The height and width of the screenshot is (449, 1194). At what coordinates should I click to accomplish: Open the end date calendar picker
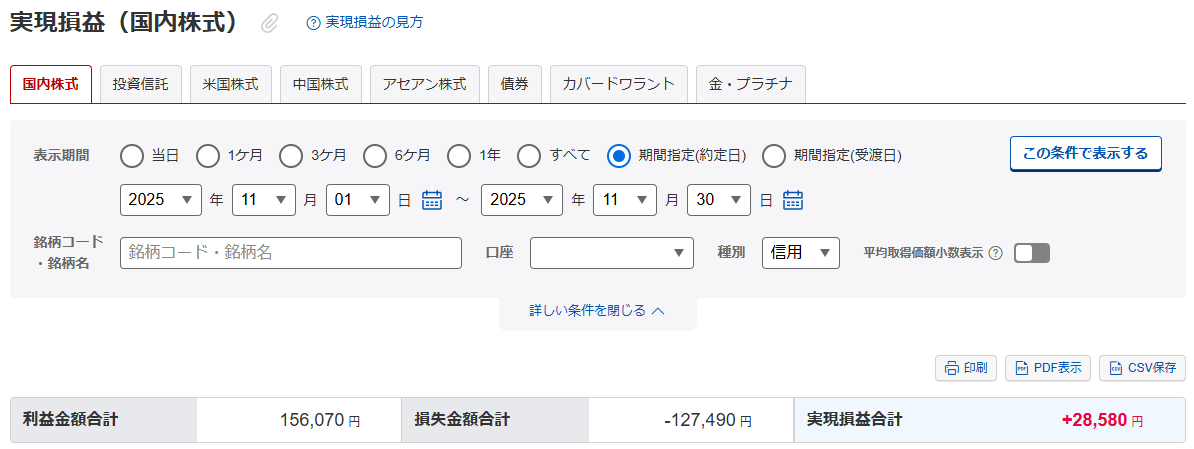click(793, 200)
